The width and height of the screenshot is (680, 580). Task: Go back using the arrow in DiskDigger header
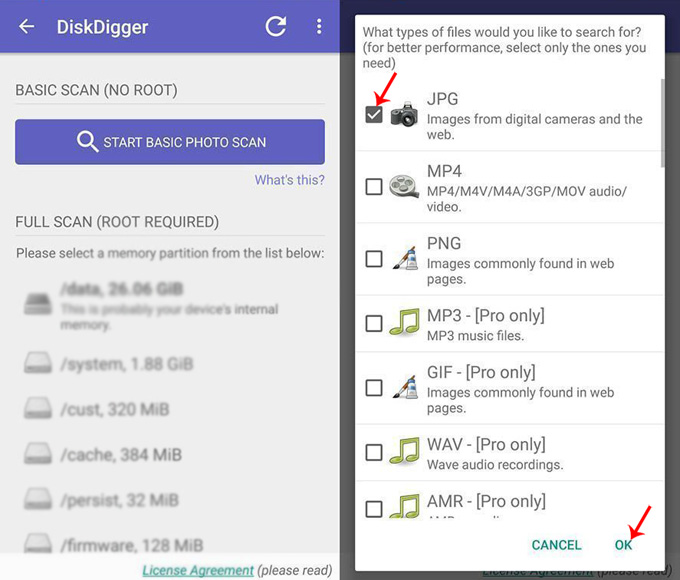tap(26, 26)
